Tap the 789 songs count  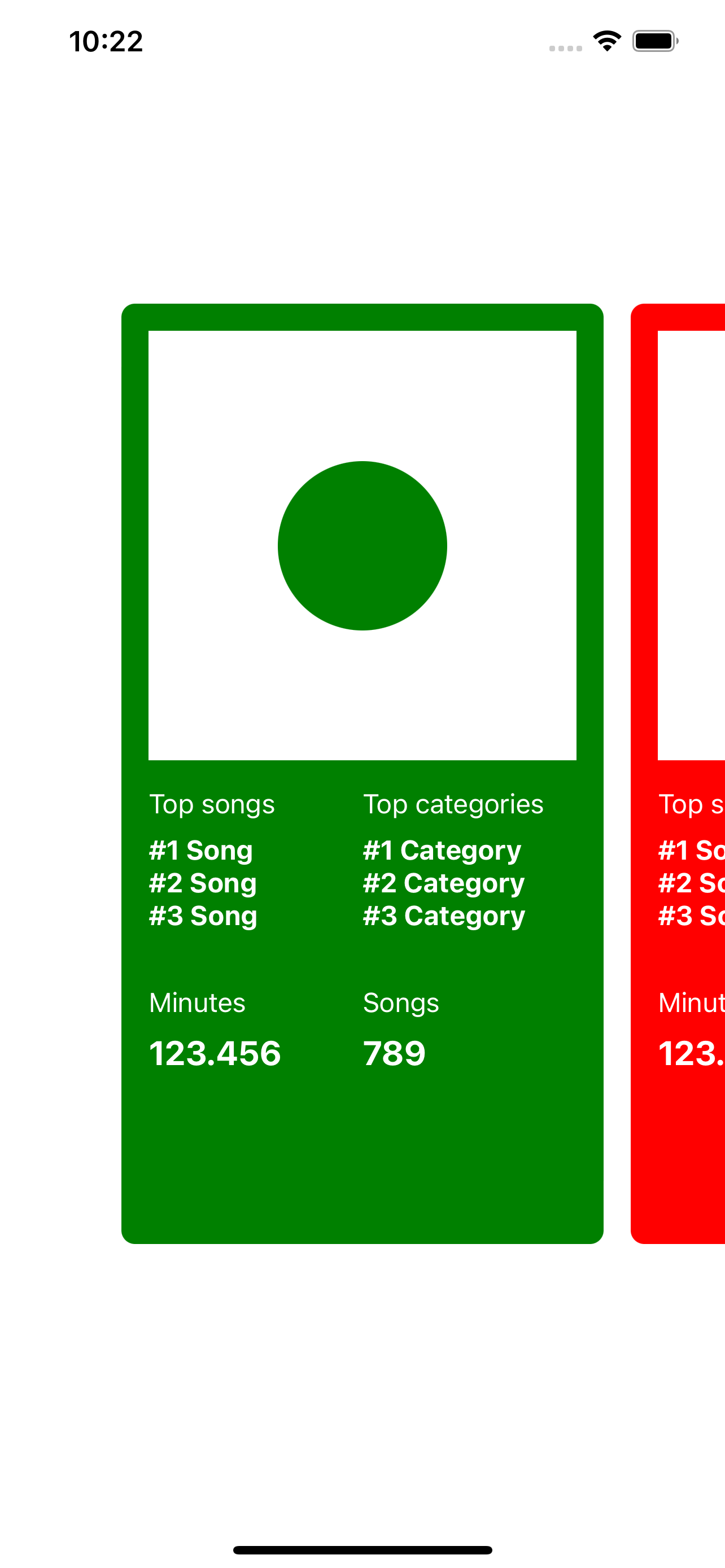coord(394,1054)
